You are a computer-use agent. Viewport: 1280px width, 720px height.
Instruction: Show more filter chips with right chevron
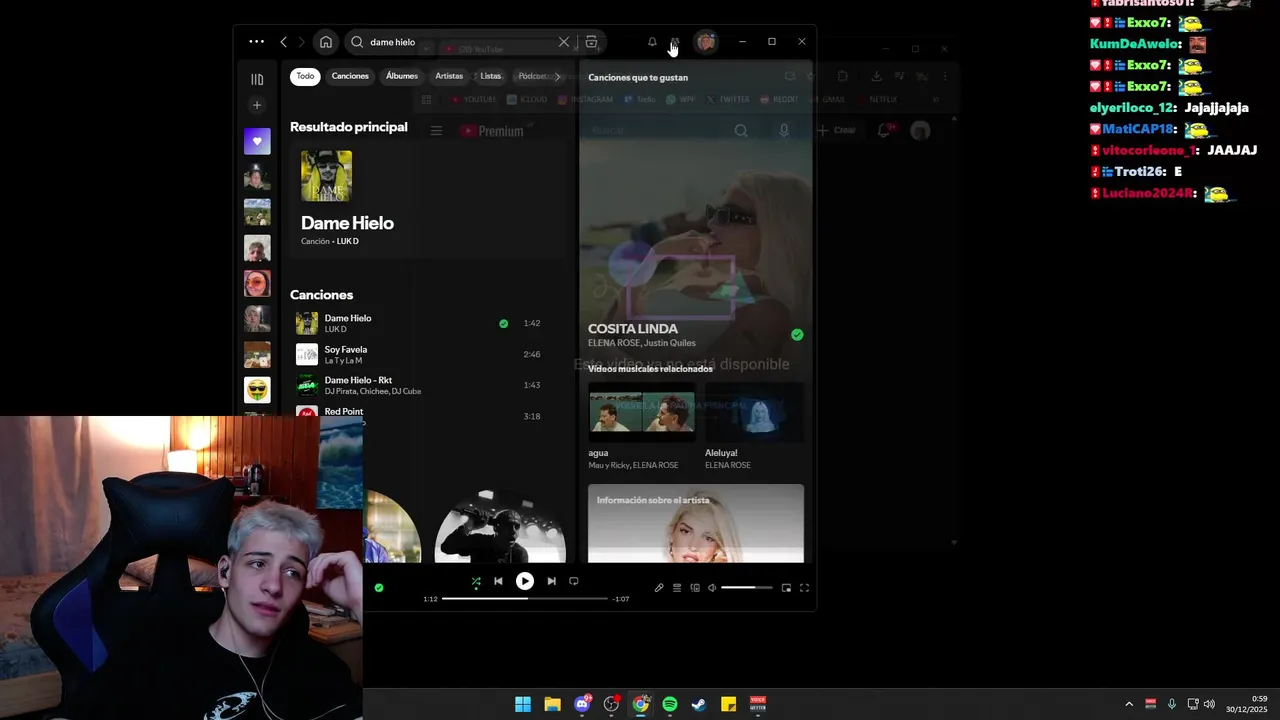558,76
